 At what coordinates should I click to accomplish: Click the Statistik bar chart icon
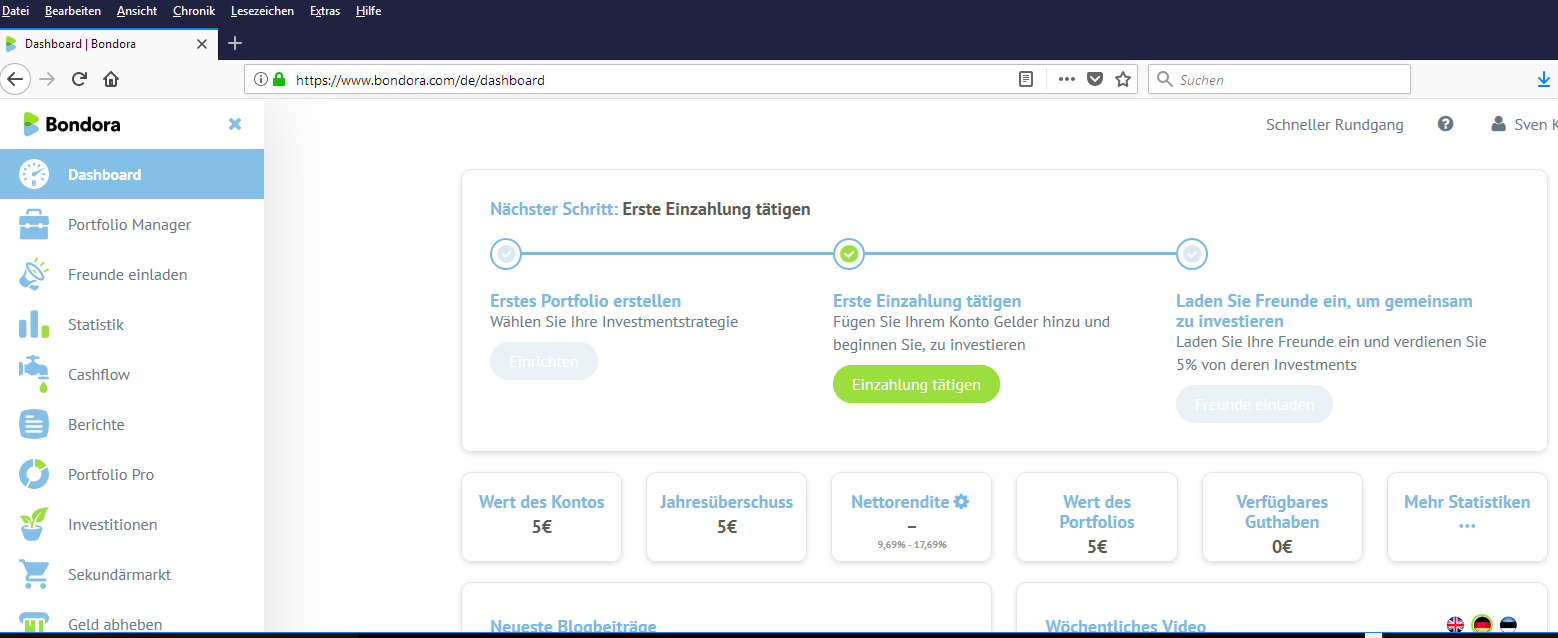coord(34,324)
